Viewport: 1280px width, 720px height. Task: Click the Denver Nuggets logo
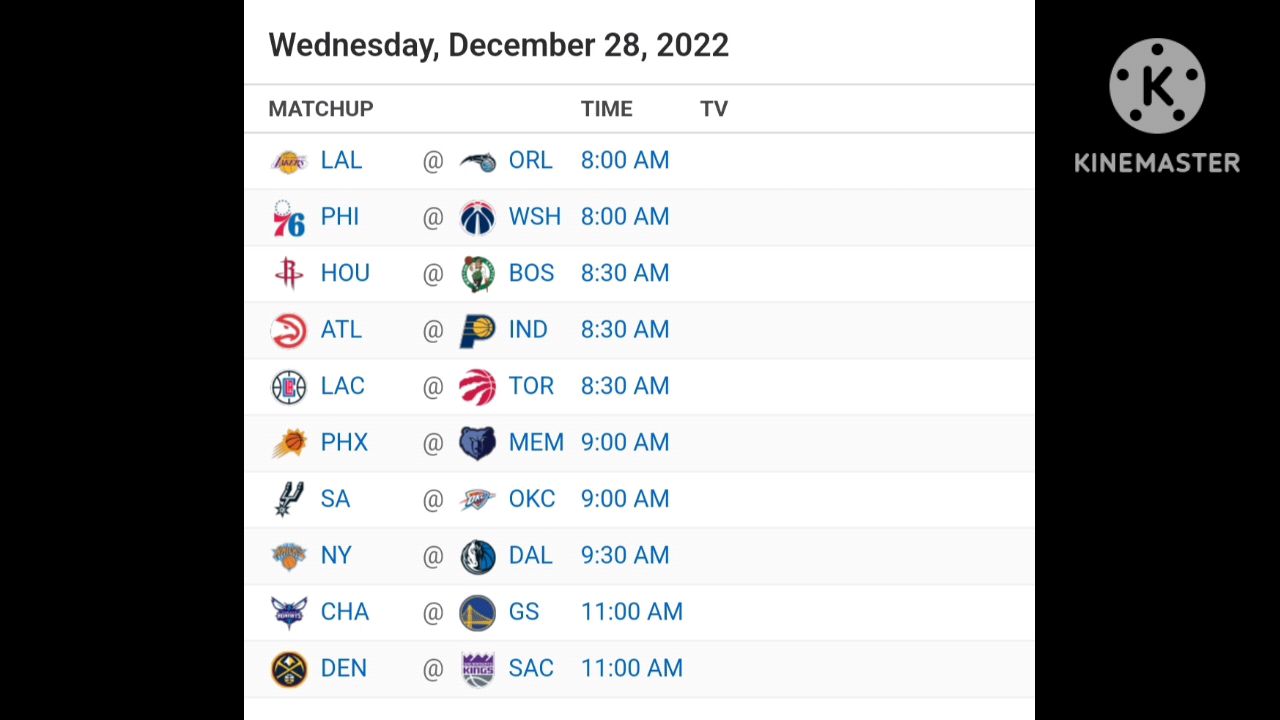(288, 669)
